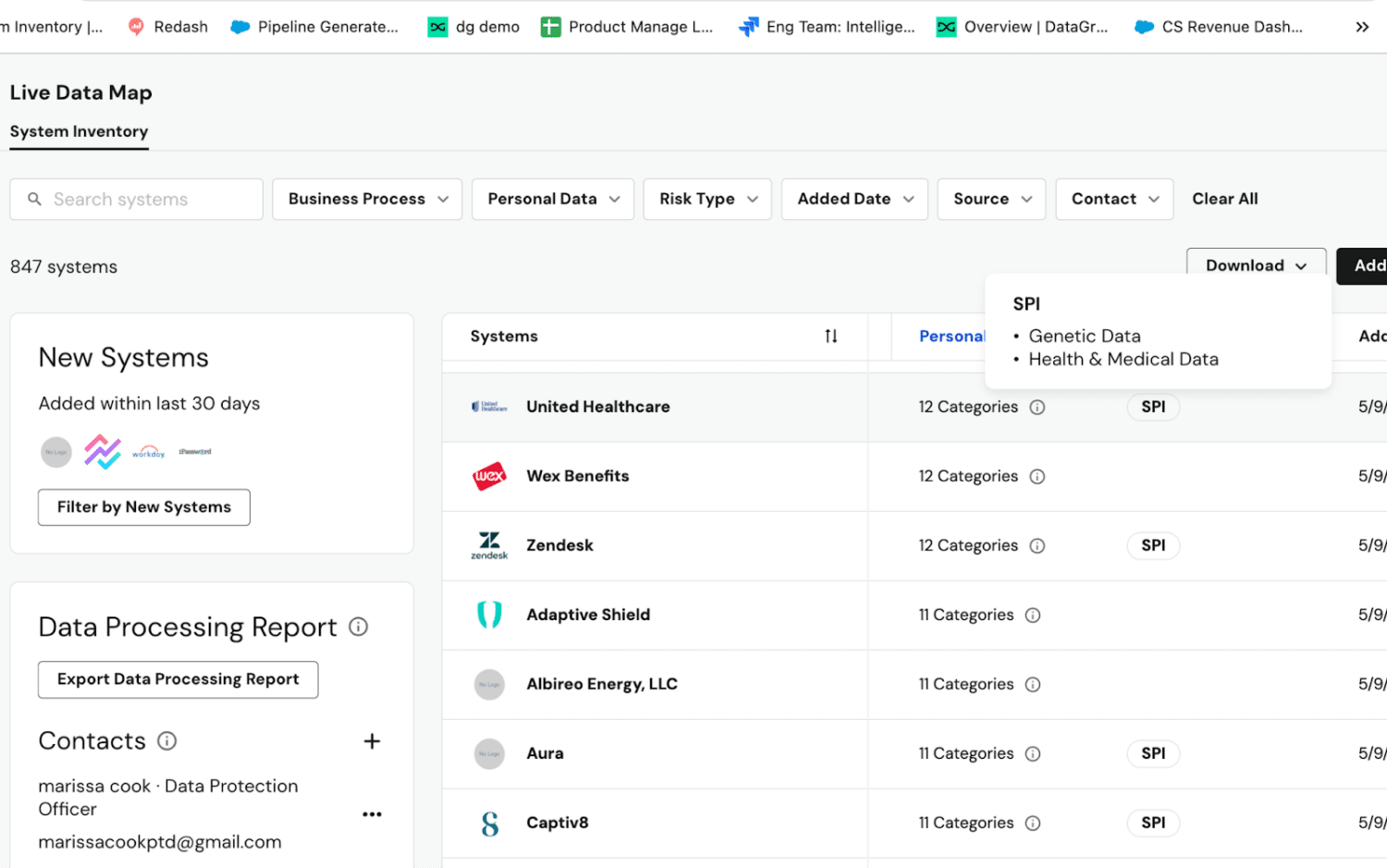
Task: Click the search magnifier icon
Action: 34,199
